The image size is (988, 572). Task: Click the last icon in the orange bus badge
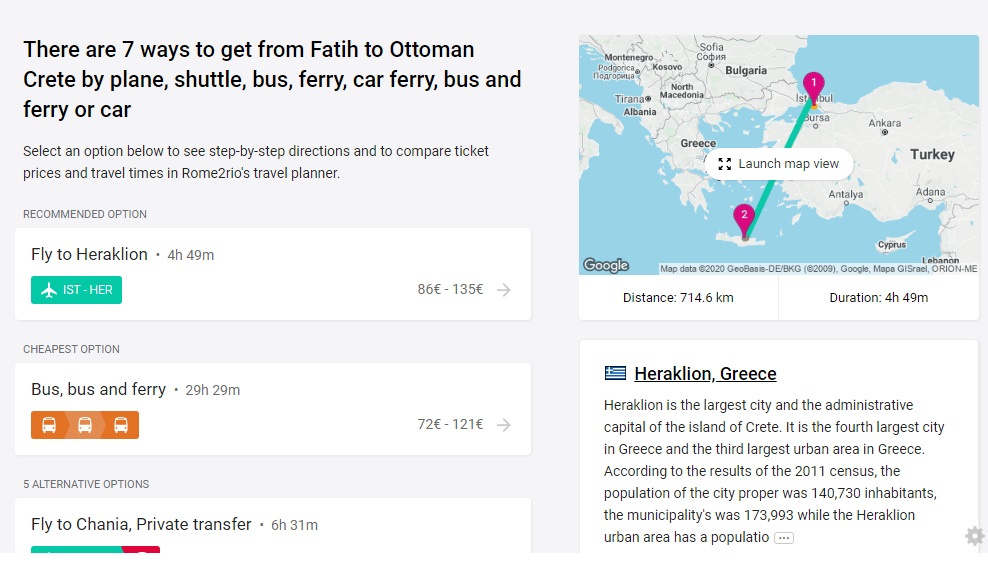121,425
